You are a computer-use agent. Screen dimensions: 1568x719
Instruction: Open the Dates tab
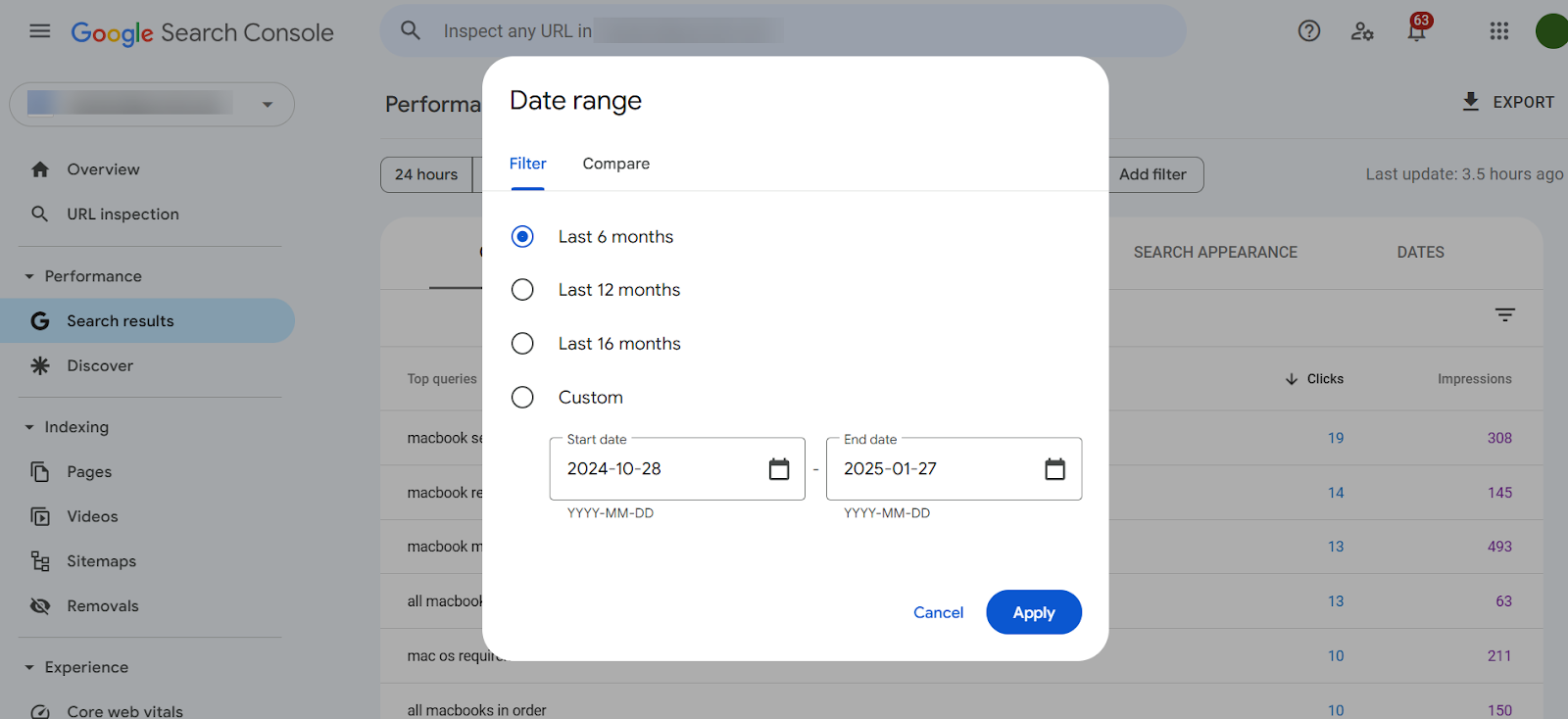1421,253
